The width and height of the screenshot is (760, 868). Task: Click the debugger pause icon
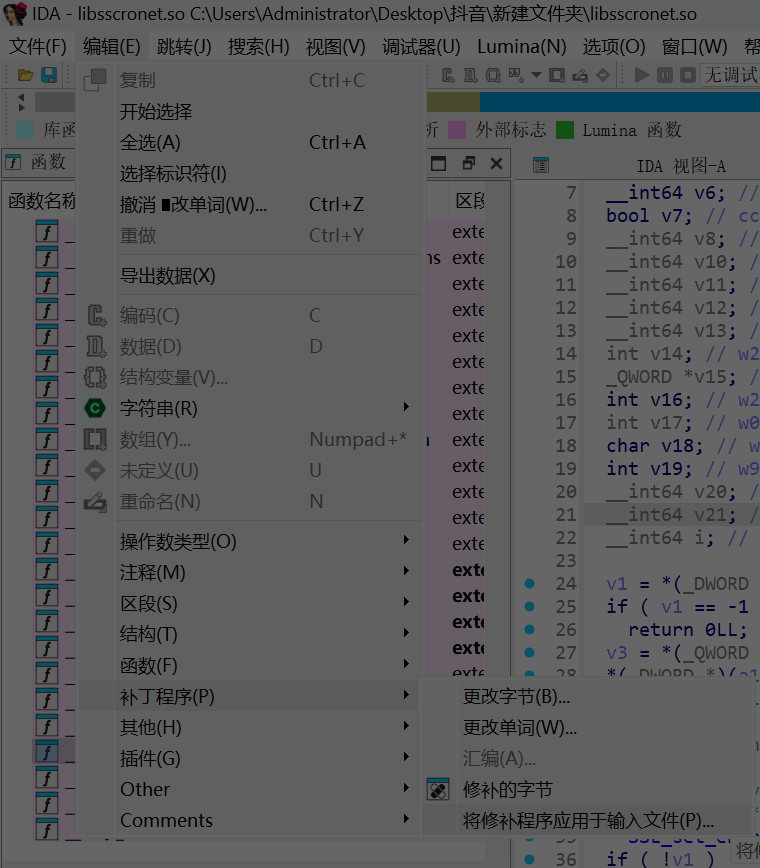666,75
